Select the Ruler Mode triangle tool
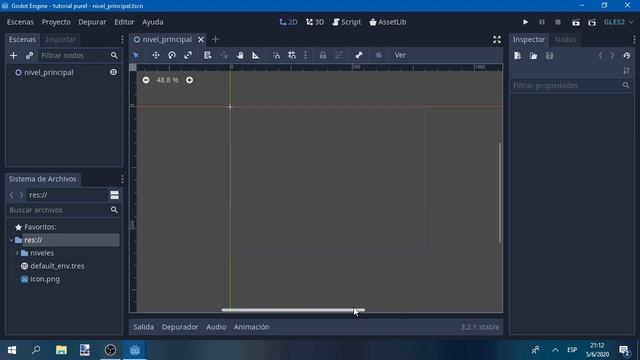 [256, 55]
